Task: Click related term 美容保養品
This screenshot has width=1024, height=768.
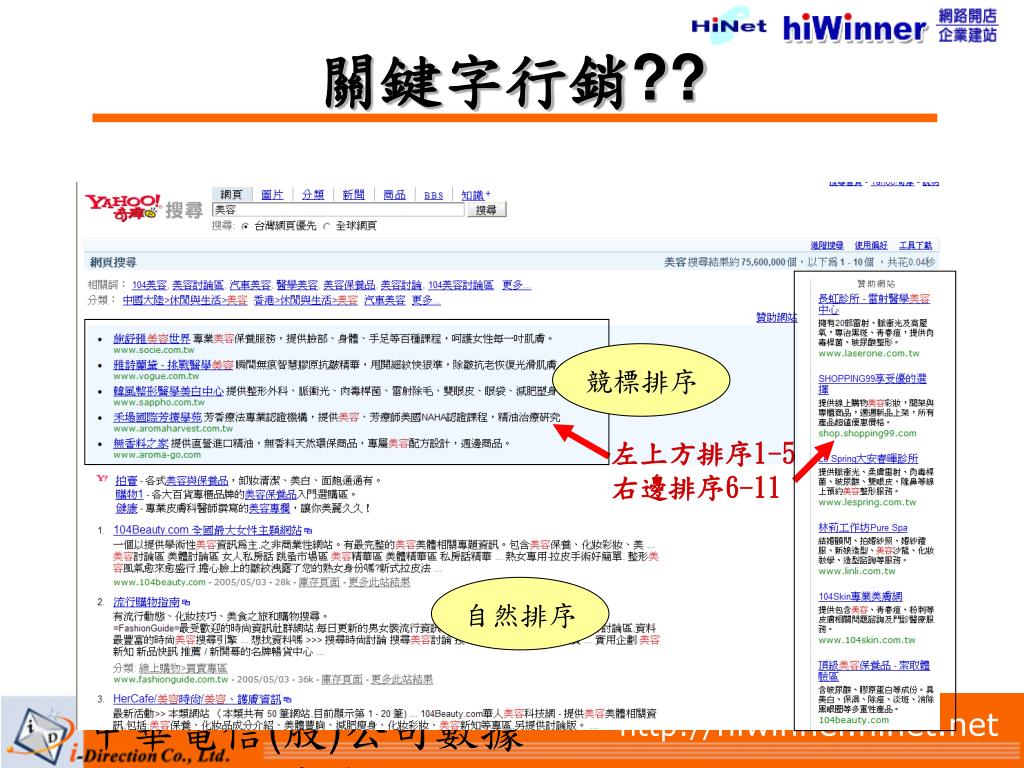Action: (x=349, y=285)
